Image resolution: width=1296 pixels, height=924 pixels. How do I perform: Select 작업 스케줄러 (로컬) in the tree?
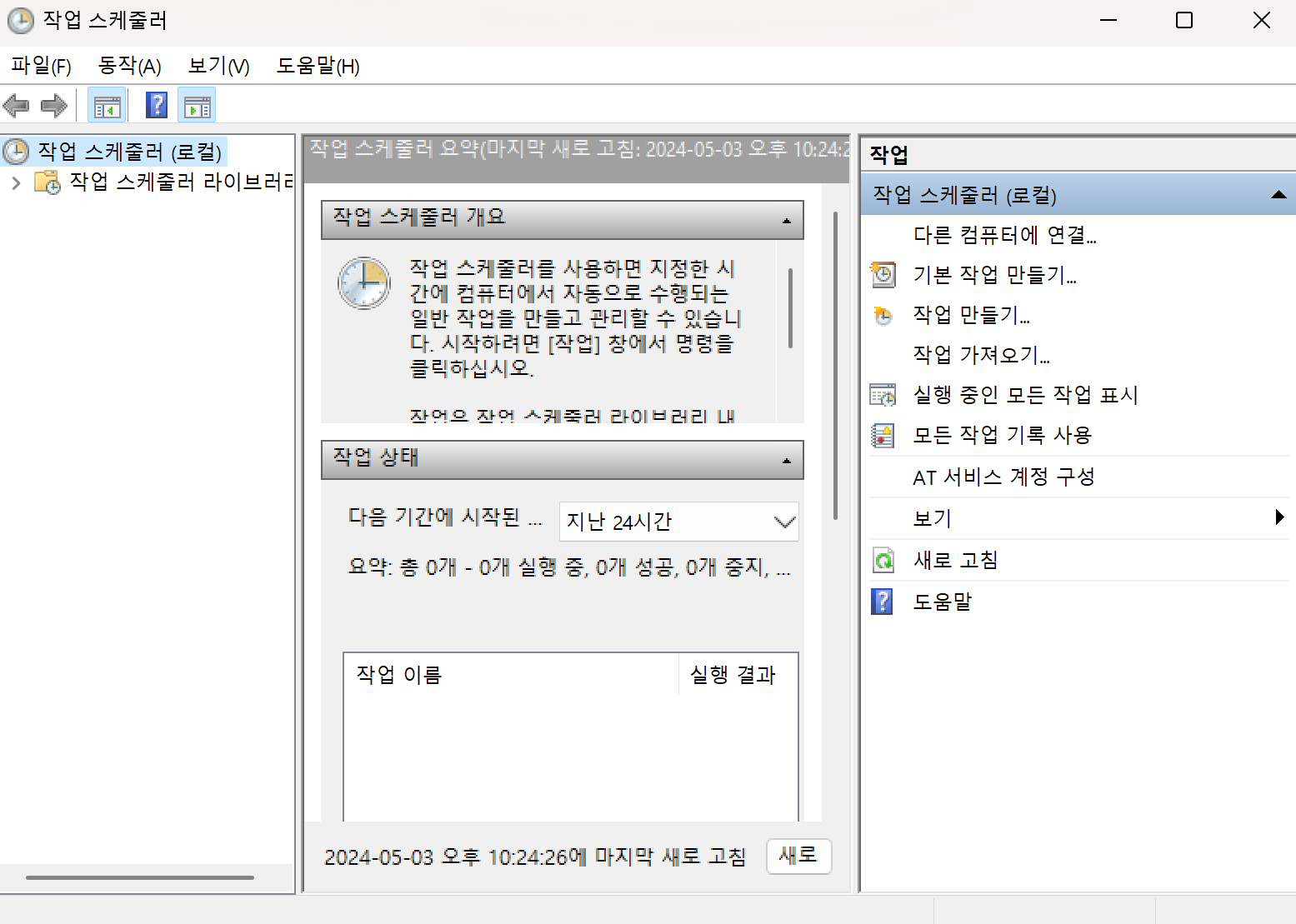click(x=130, y=152)
